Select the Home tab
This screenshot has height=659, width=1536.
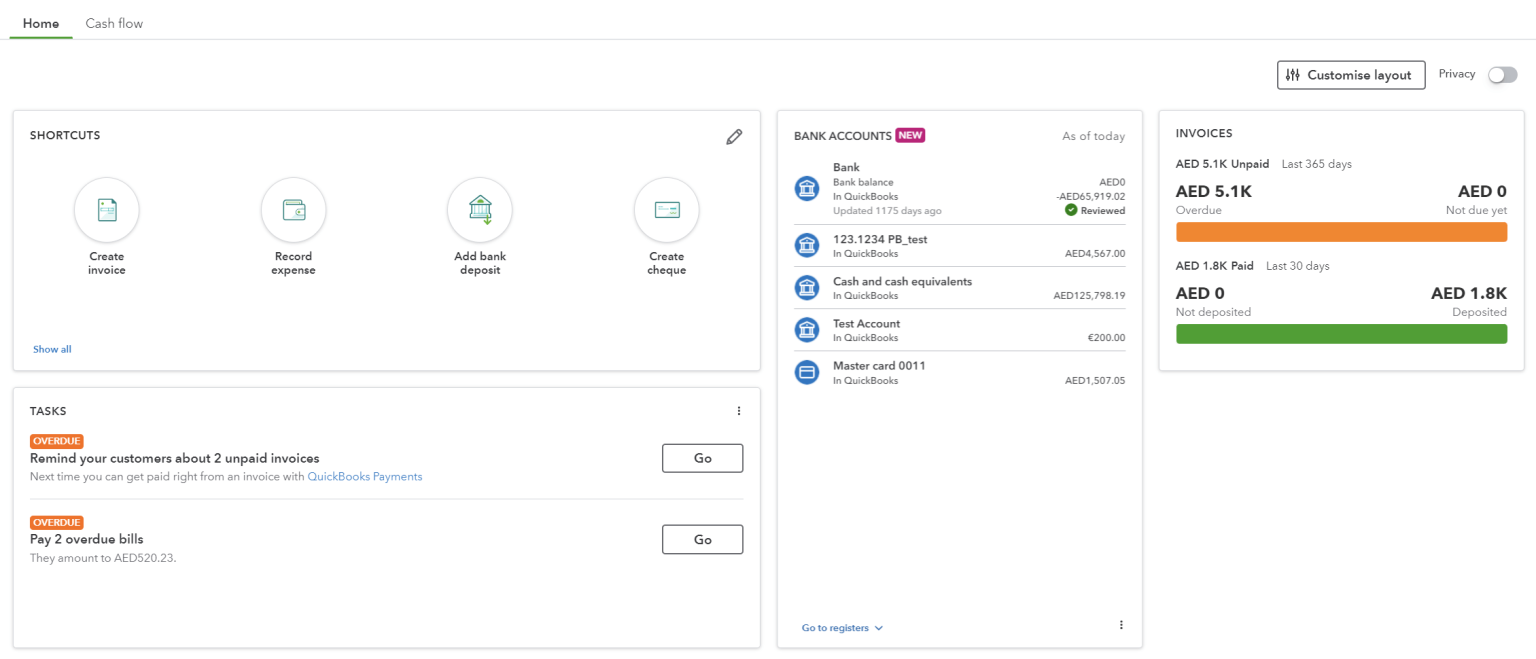(x=41, y=22)
